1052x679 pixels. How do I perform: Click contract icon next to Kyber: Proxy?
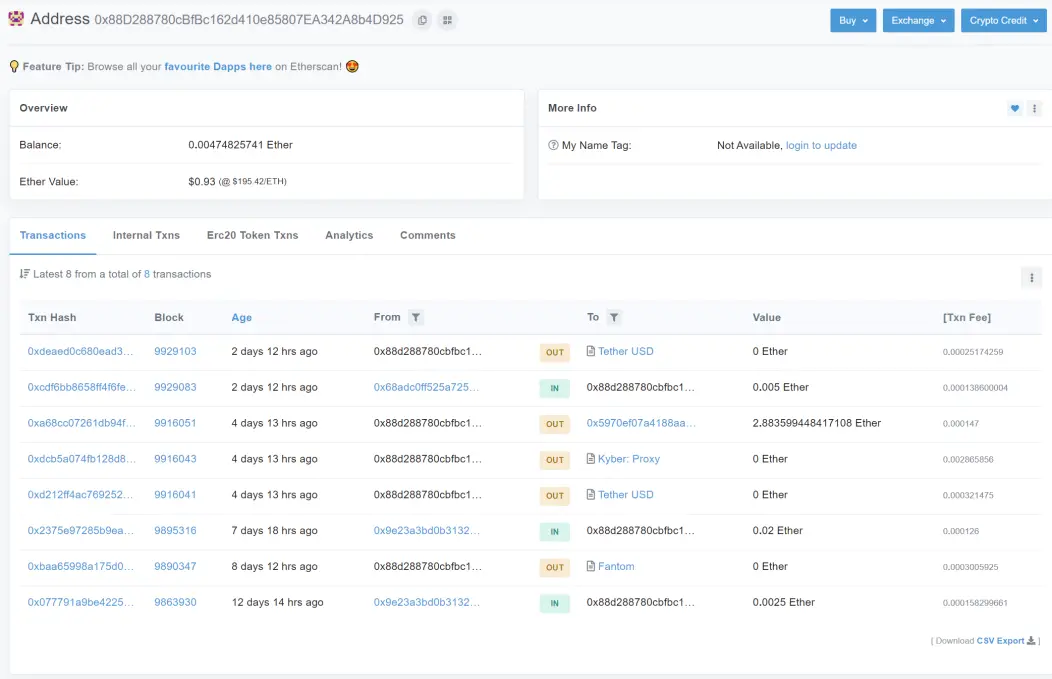coord(590,459)
